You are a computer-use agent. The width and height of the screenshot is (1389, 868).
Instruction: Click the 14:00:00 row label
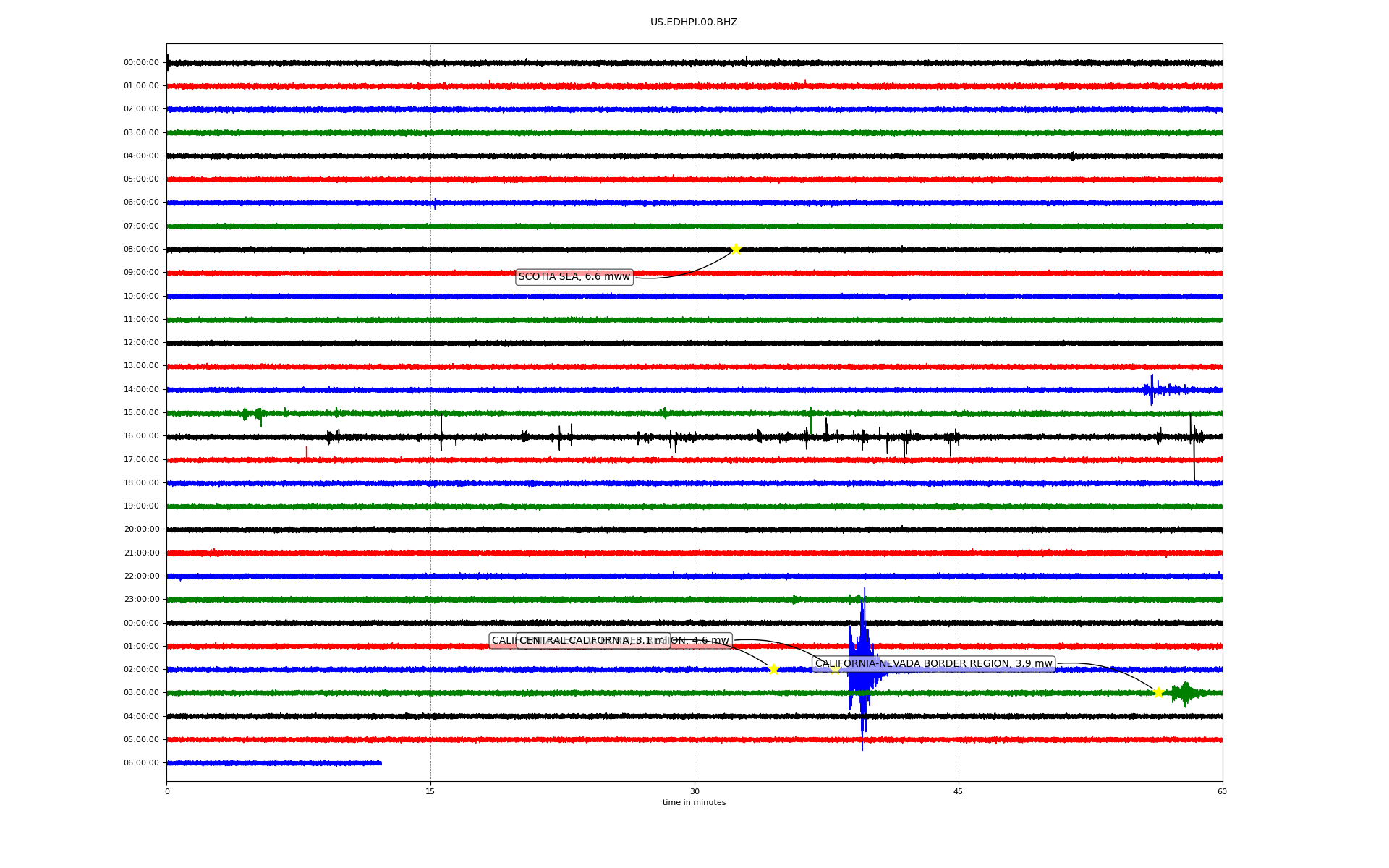(141, 390)
